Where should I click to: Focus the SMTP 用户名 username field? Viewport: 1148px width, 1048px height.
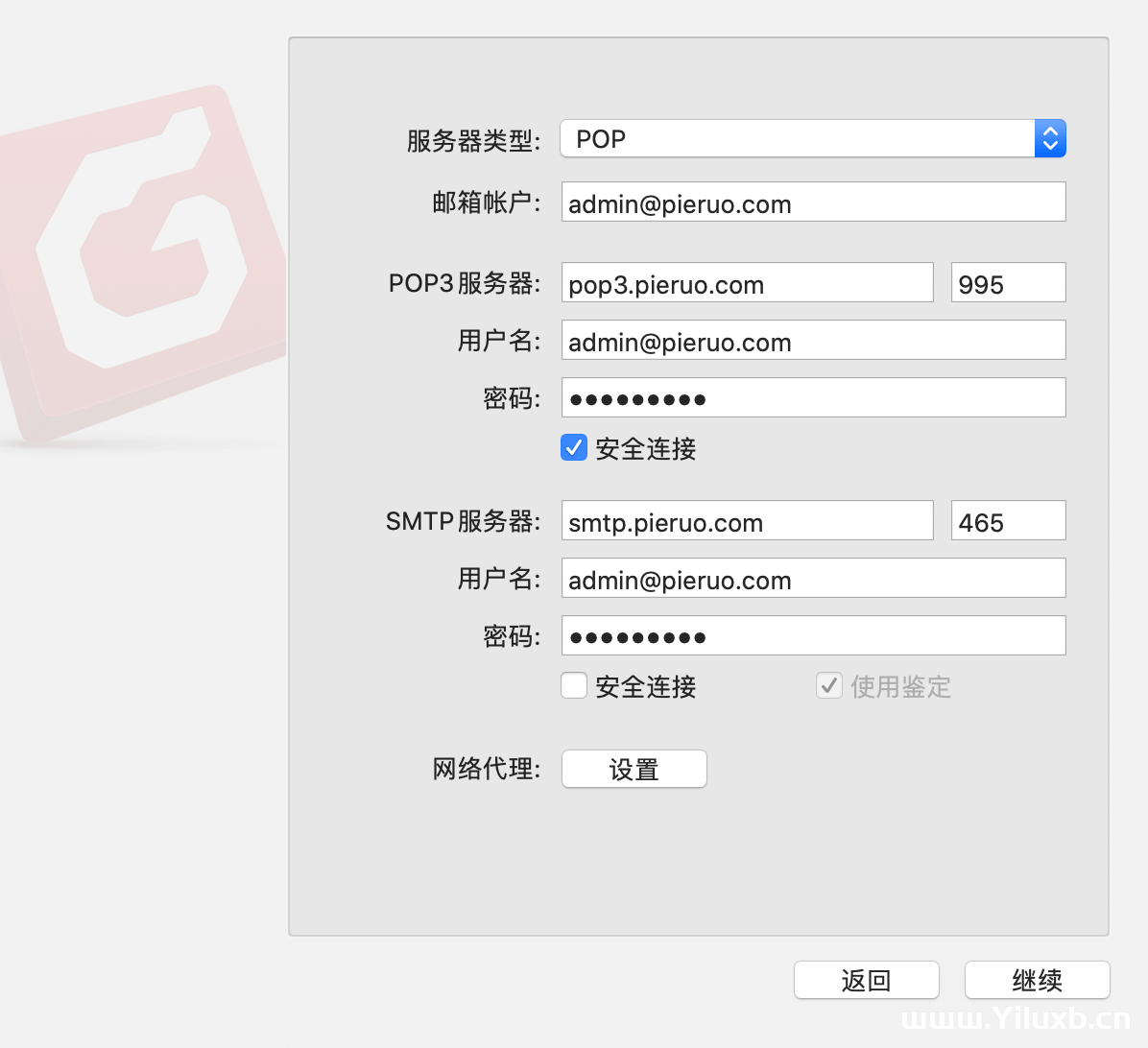tap(812, 579)
